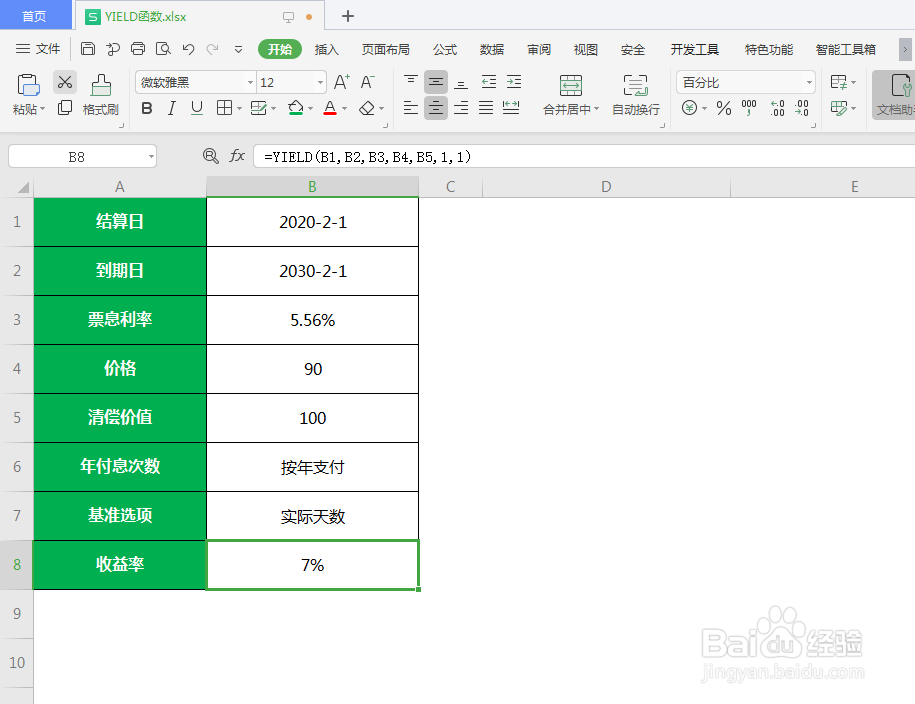Image resolution: width=915 pixels, height=704 pixels.
Task: Switch to the 页面布局 tab
Action: pyautogui.click(x=385, y=50)
